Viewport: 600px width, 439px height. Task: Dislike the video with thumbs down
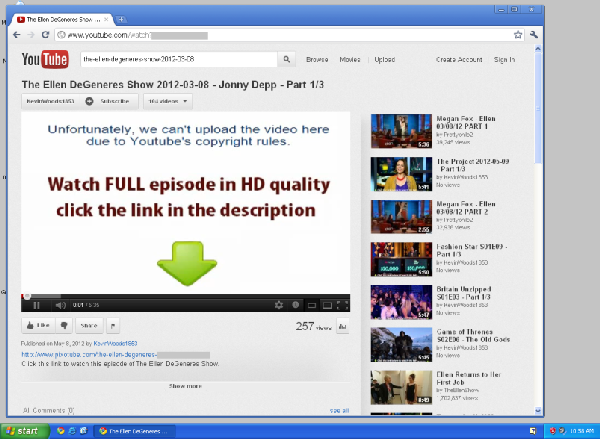click(x=64, y=325)
